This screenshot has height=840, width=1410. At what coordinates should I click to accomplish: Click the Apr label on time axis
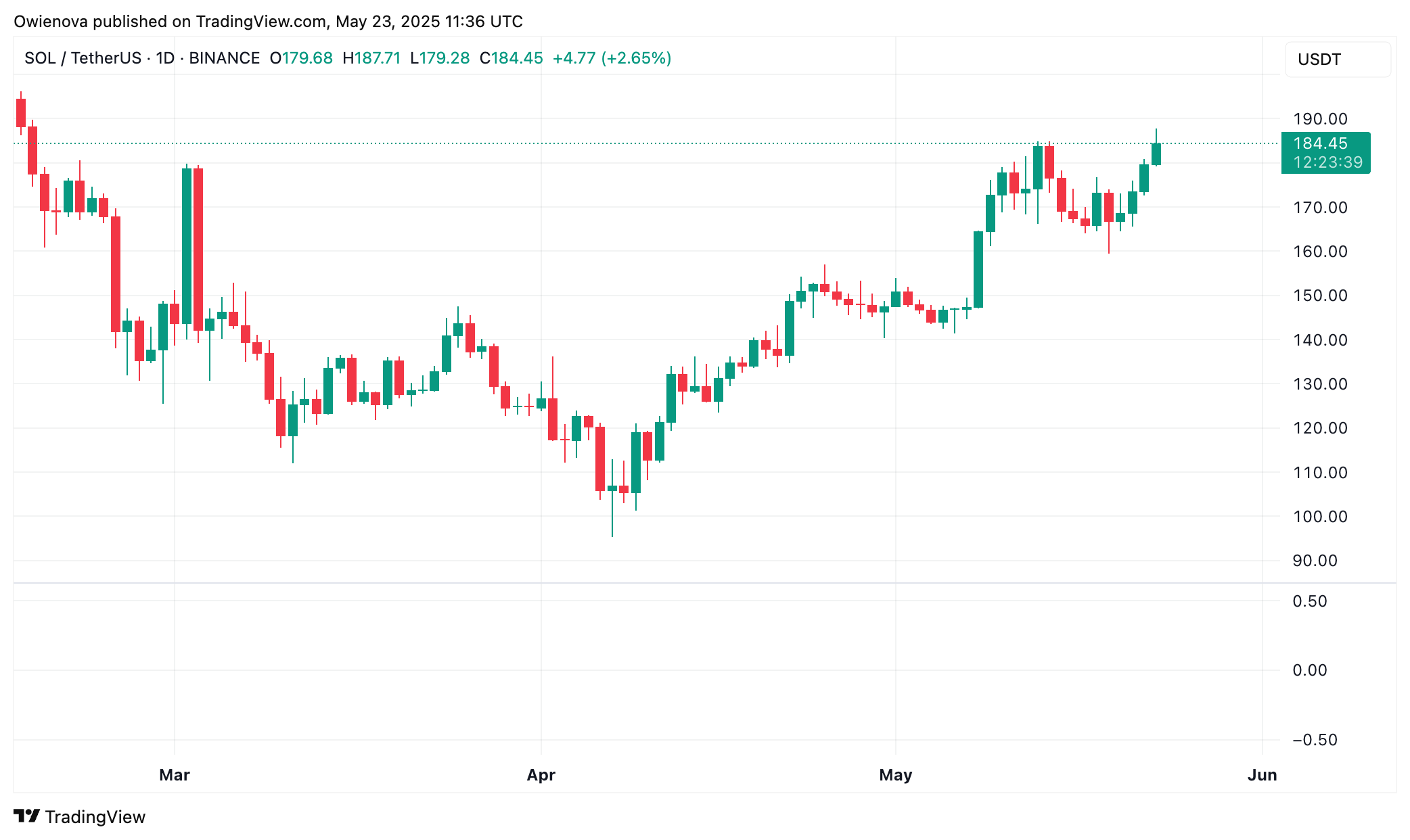(541, 775)
